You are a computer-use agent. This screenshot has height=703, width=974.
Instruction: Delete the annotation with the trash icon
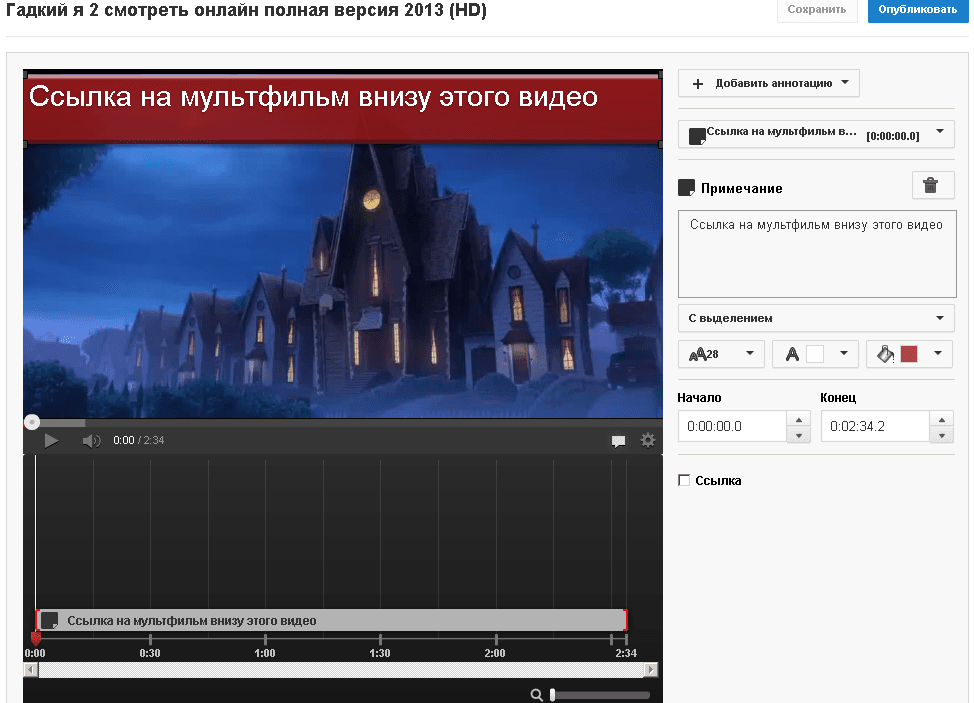click(x=931, y=185)
